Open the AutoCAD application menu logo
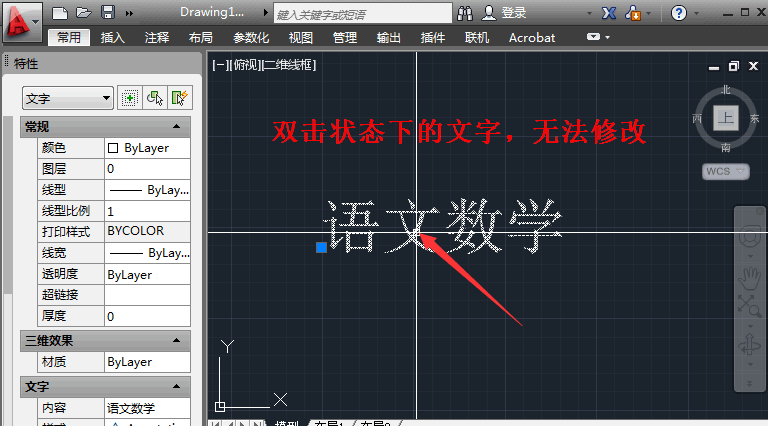The image size is (768, 426). point(22,22)
